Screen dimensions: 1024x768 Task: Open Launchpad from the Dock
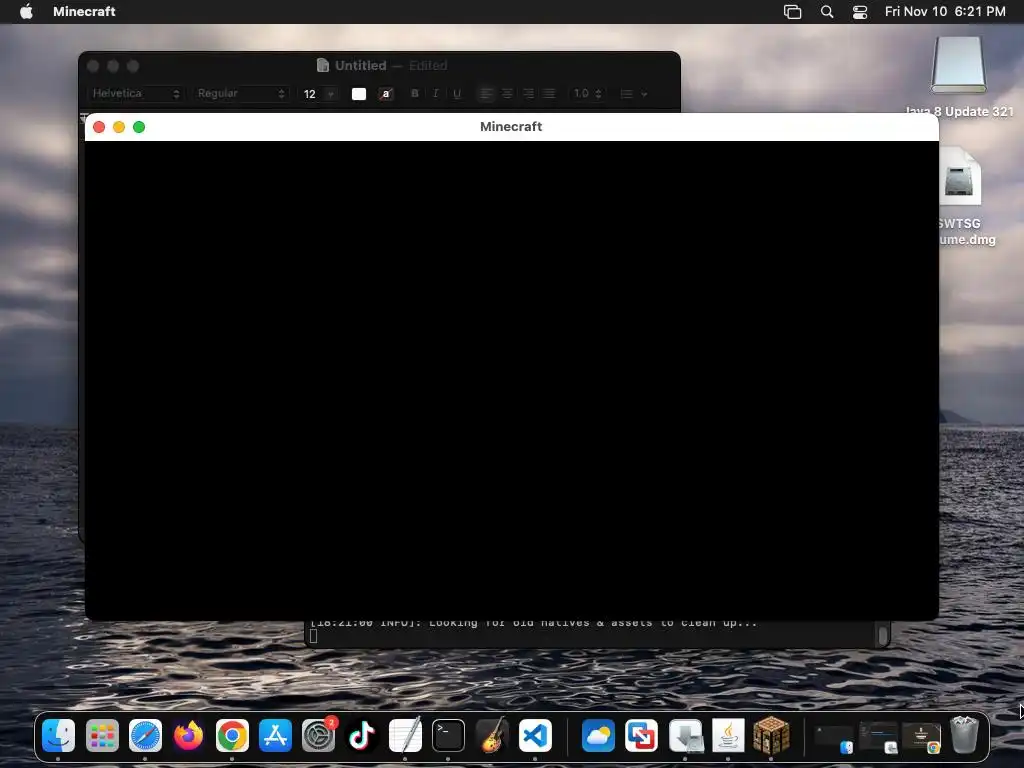tap(102, 735)
